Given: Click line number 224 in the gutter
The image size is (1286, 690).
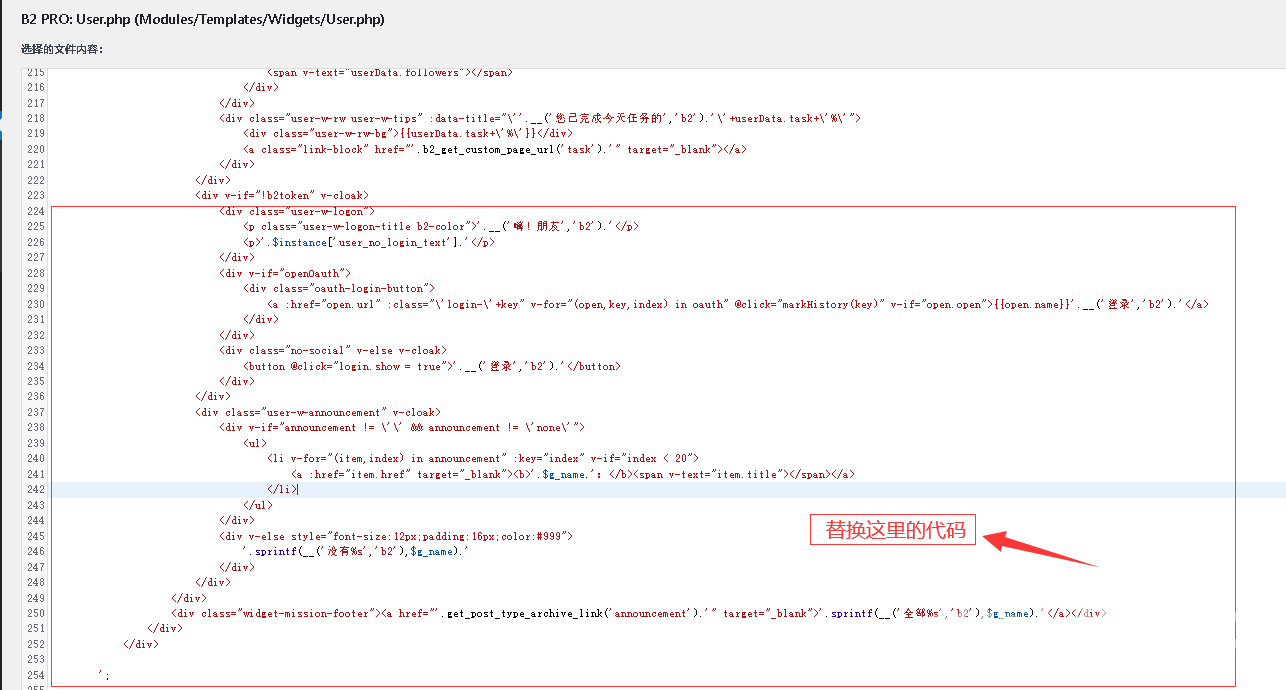Looking at the screenshot, I should point(35,211).
